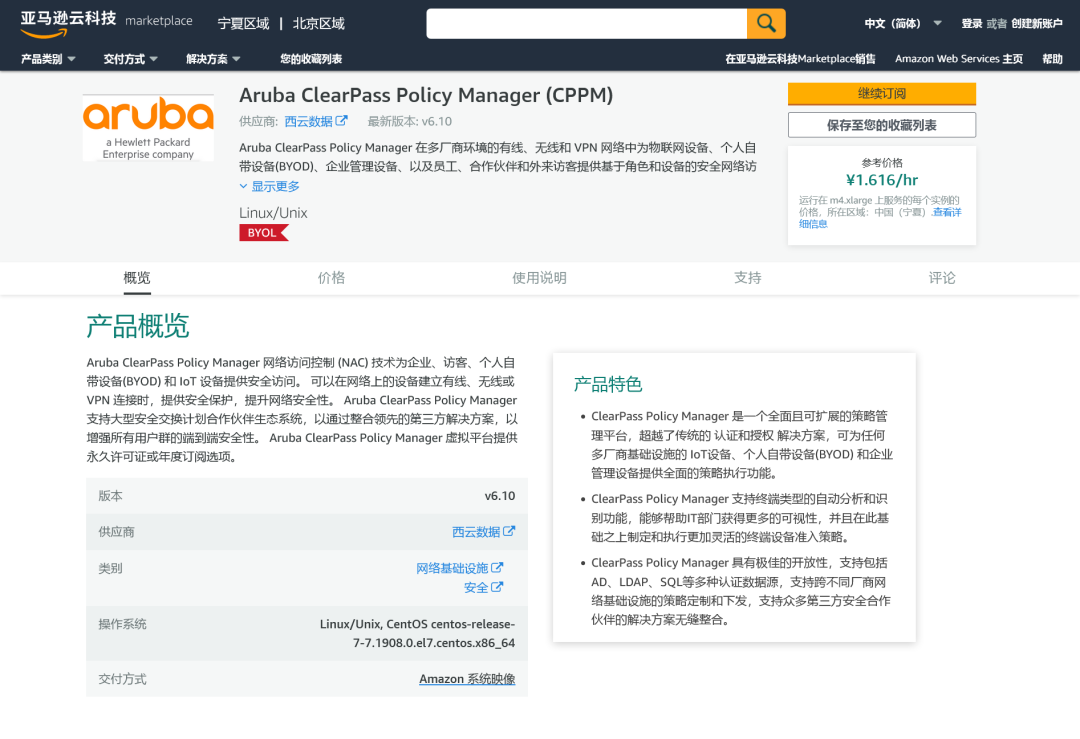Select the 宁夏区域 region link
Screen dimensions: 1080x739
(x=243, y=23)
